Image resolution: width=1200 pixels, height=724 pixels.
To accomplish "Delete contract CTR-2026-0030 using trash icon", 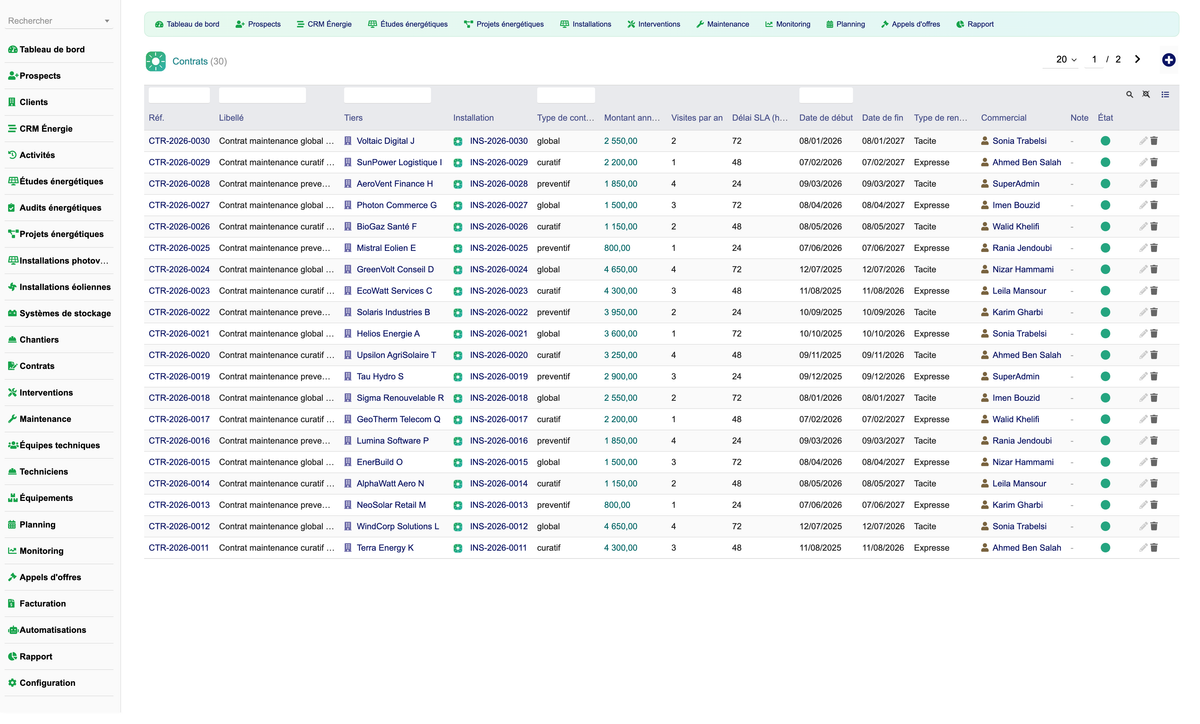I will (1154, 141).
